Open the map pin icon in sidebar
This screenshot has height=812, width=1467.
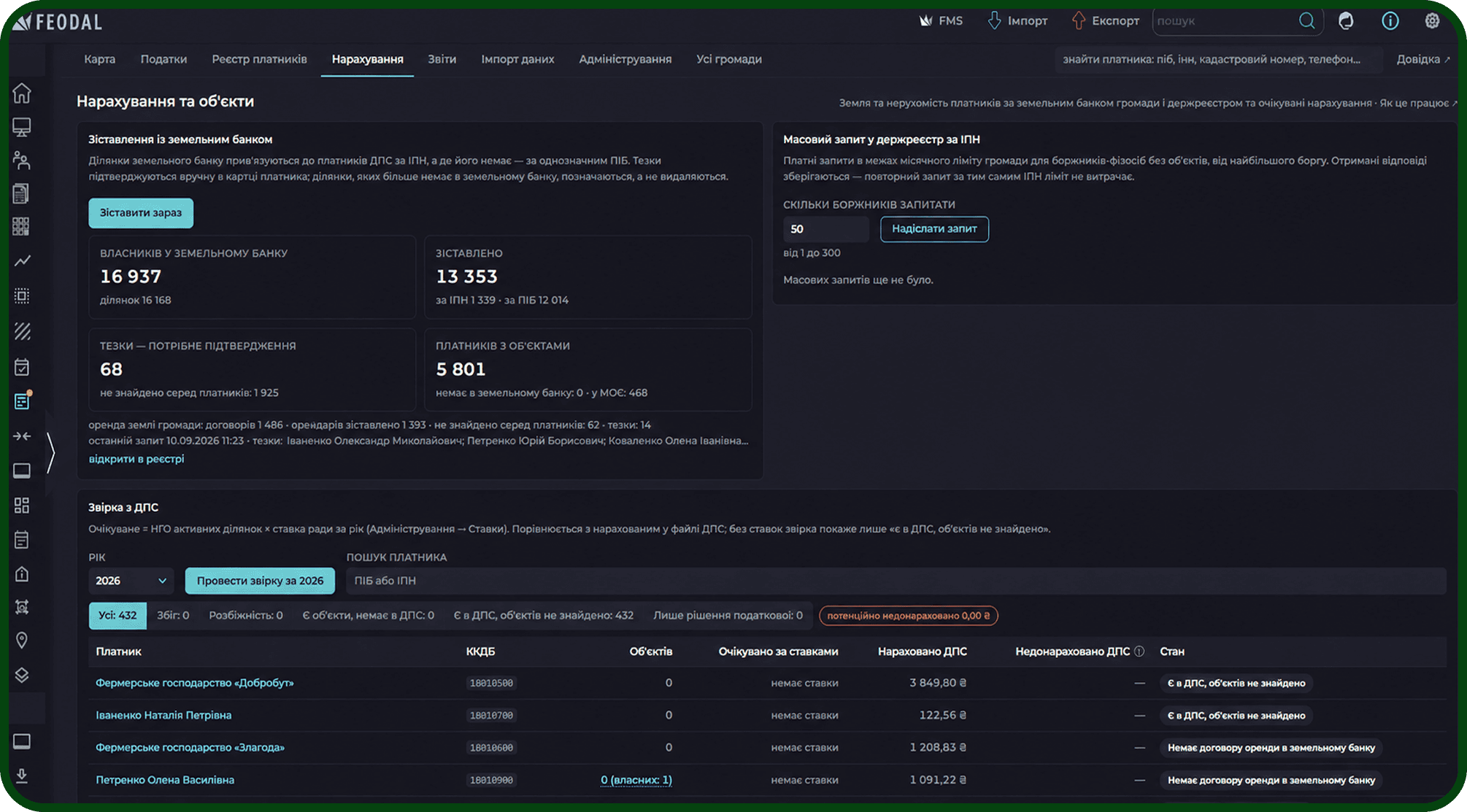(x=22, y=641)
